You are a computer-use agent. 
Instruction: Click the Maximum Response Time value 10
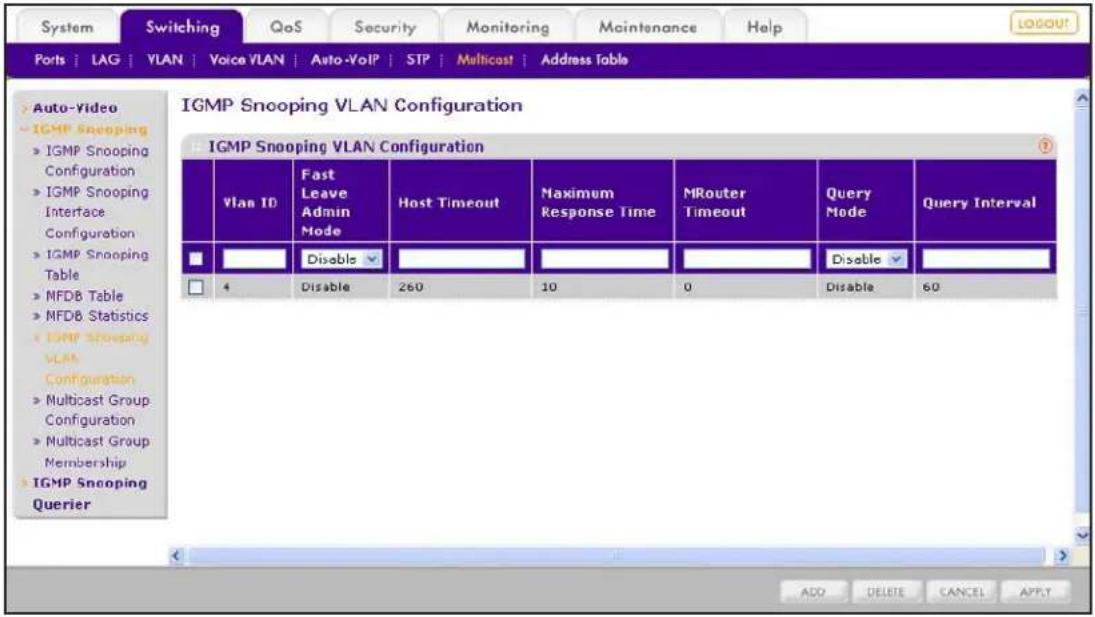pos(549,287)
